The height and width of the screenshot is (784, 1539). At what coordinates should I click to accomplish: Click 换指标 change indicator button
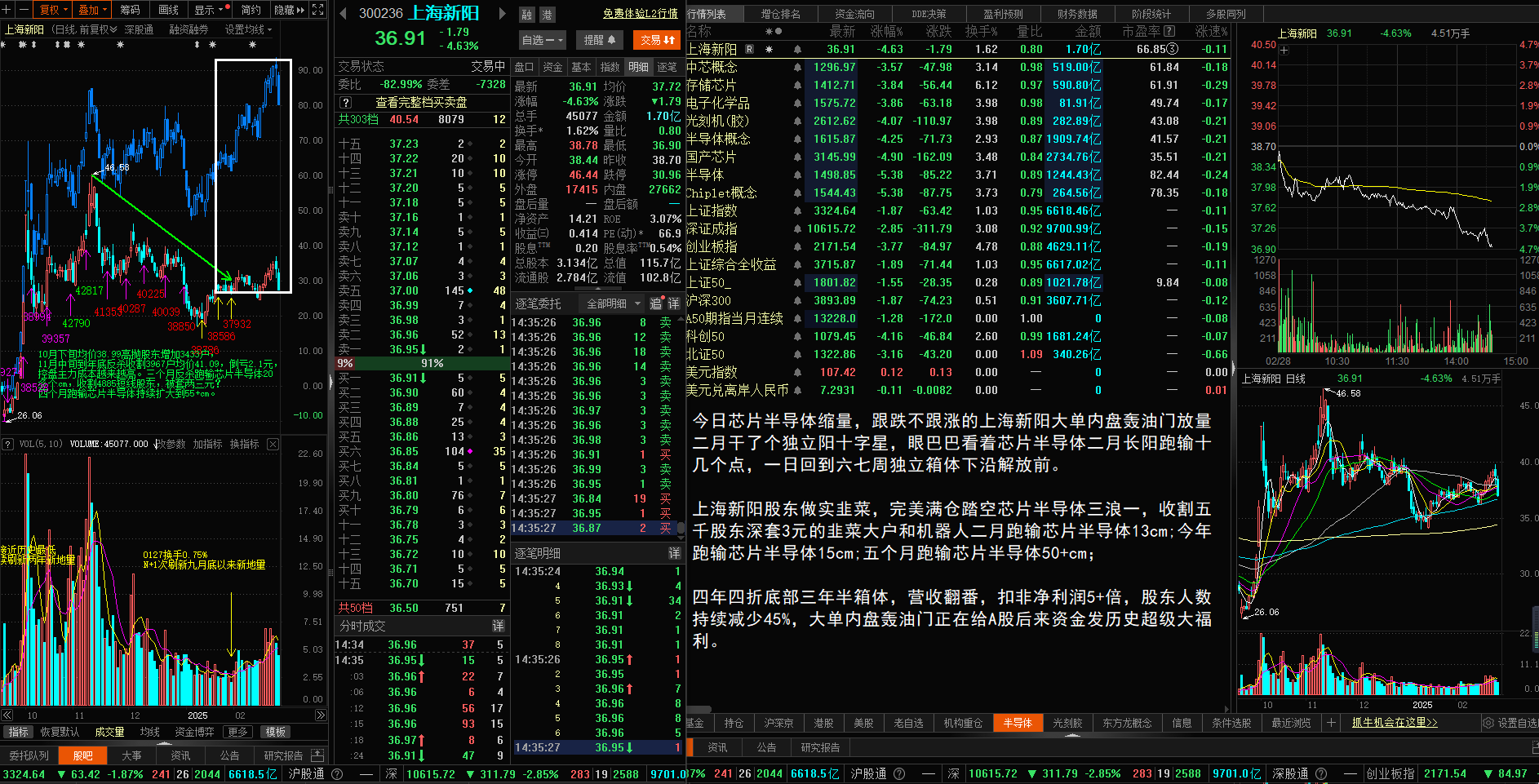pos(244,444)
